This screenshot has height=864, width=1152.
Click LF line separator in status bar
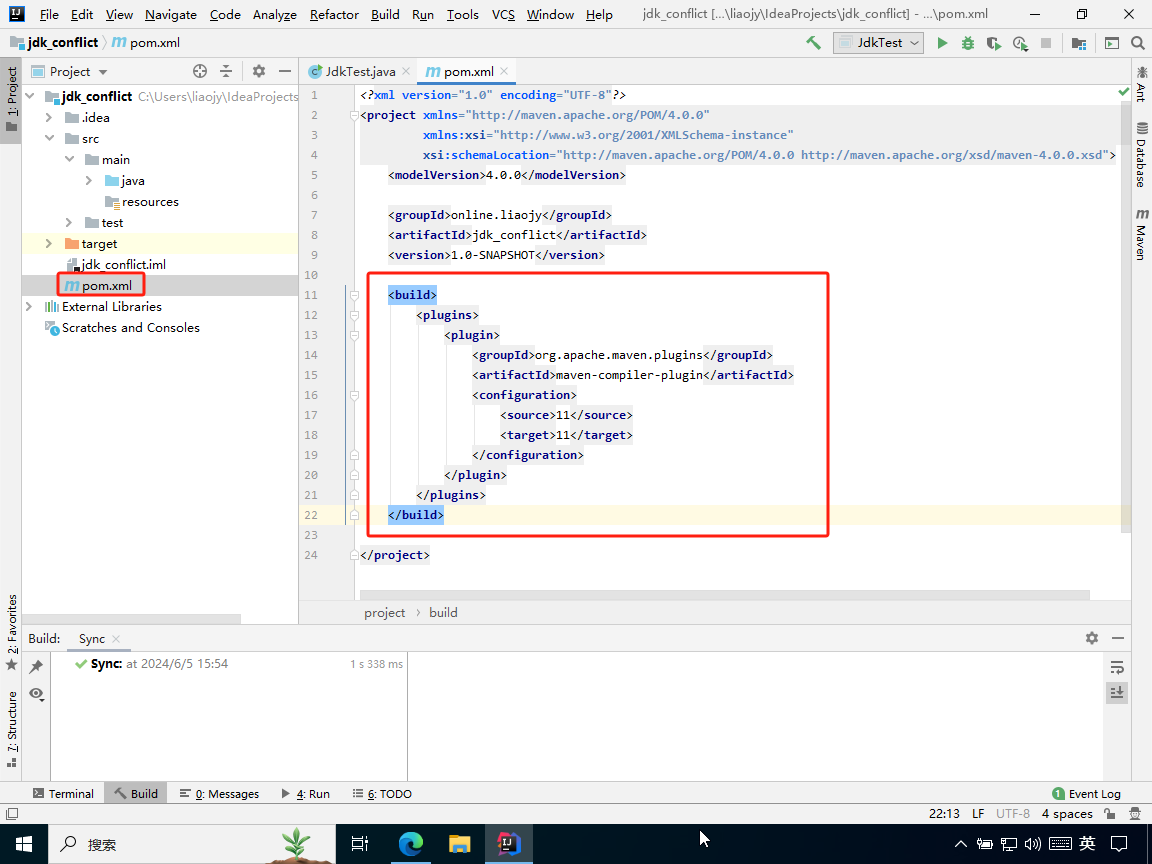tap(978, 814)
